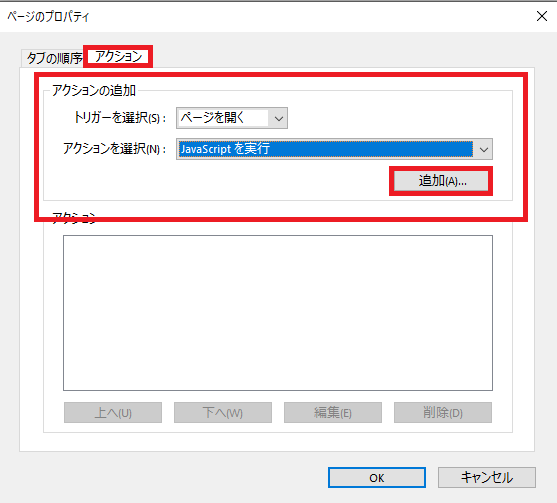
Task: Click the 追加(A)... button
Action: (441, 181)
